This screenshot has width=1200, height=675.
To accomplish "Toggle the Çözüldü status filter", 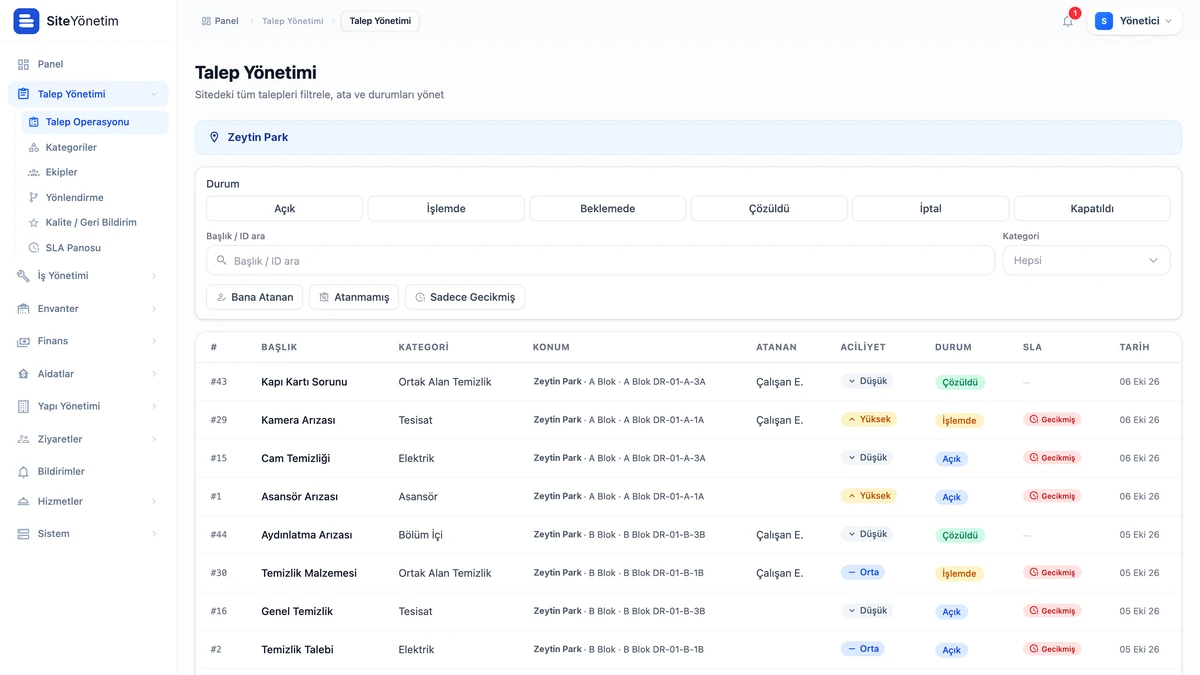I will click(769, 209).
